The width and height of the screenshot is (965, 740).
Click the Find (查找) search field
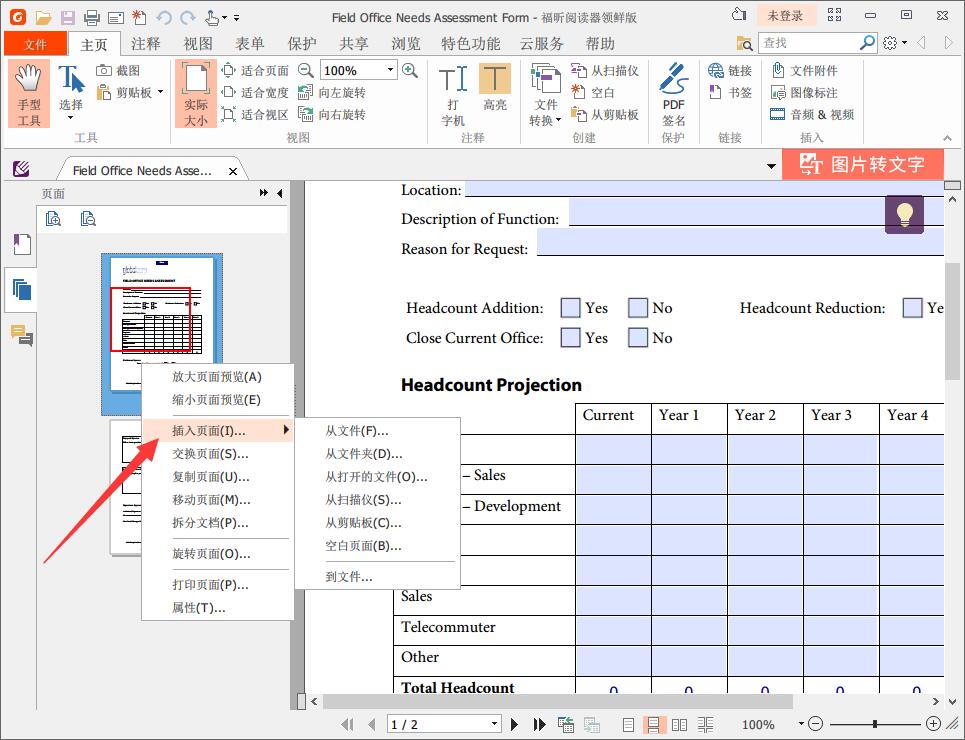(810, 42)
